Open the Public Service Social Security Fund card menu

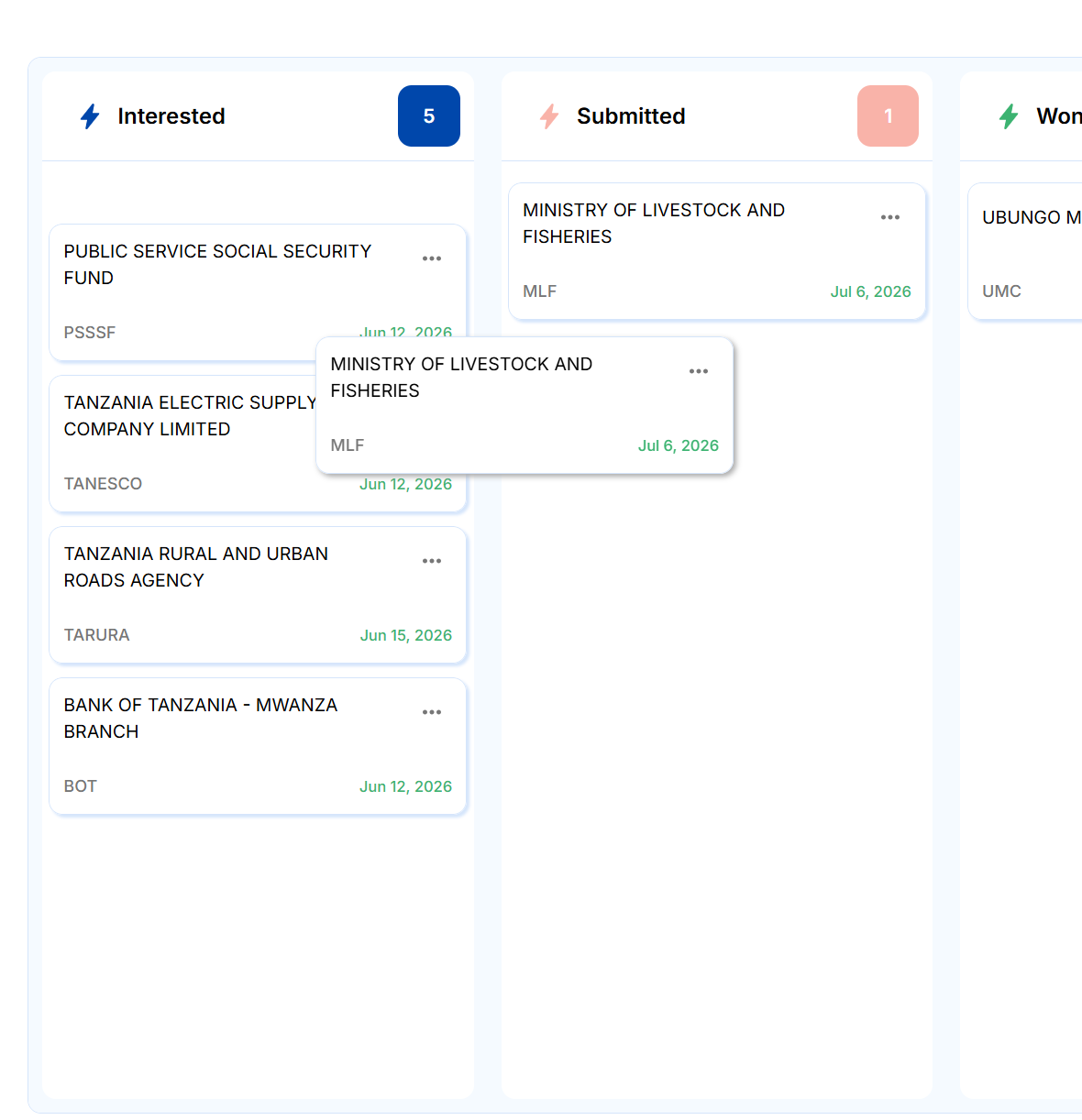coord(432,258)
